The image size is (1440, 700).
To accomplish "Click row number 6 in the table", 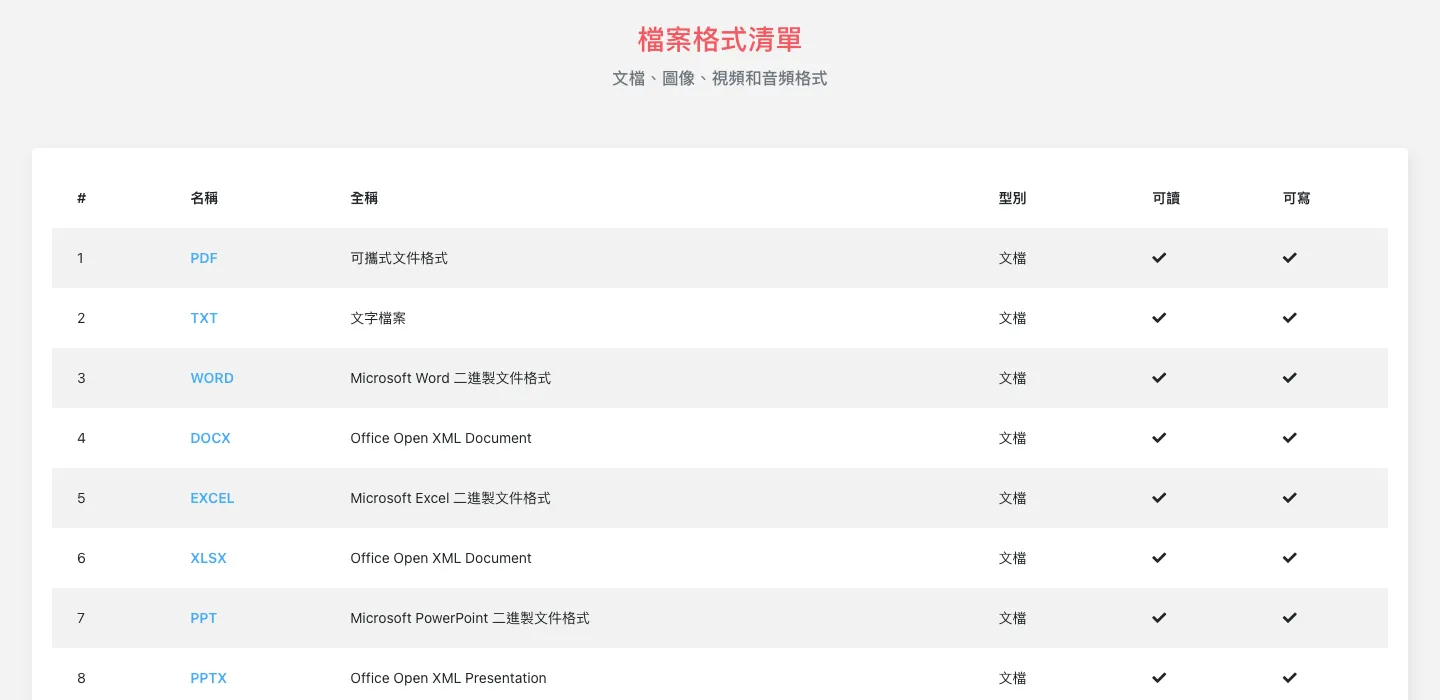I will coord(81,558).
